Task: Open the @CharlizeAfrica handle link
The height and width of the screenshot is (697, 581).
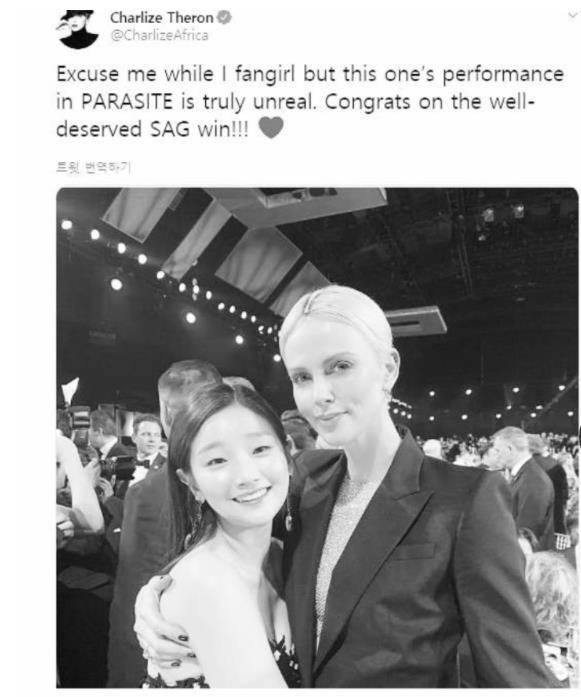Action: click(x=159, y=36)
